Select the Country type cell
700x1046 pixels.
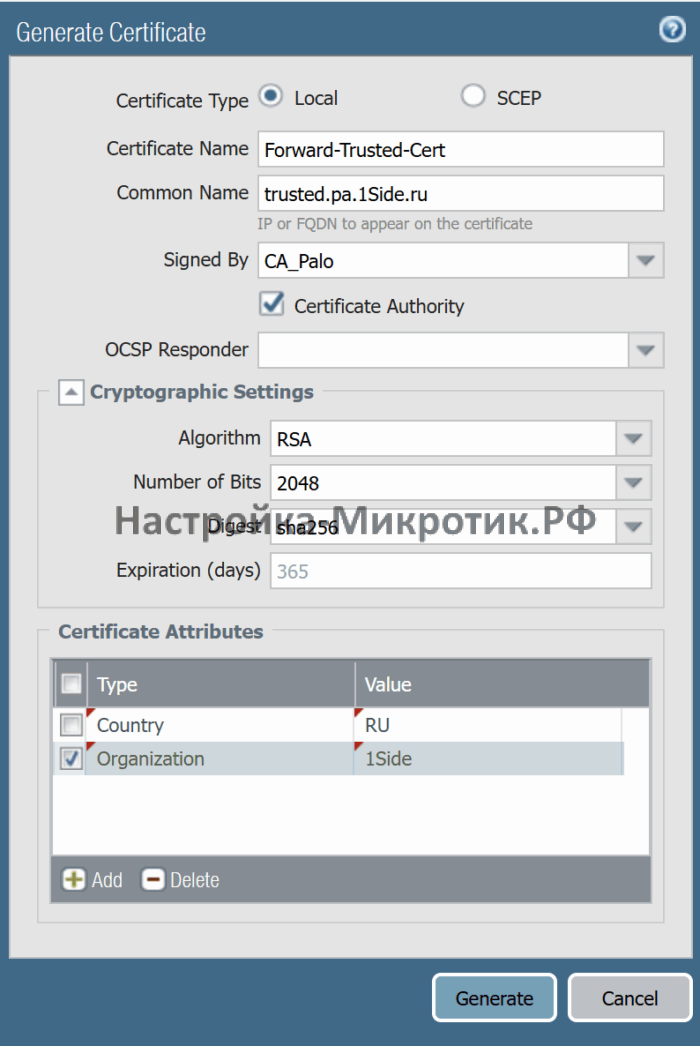220,725
